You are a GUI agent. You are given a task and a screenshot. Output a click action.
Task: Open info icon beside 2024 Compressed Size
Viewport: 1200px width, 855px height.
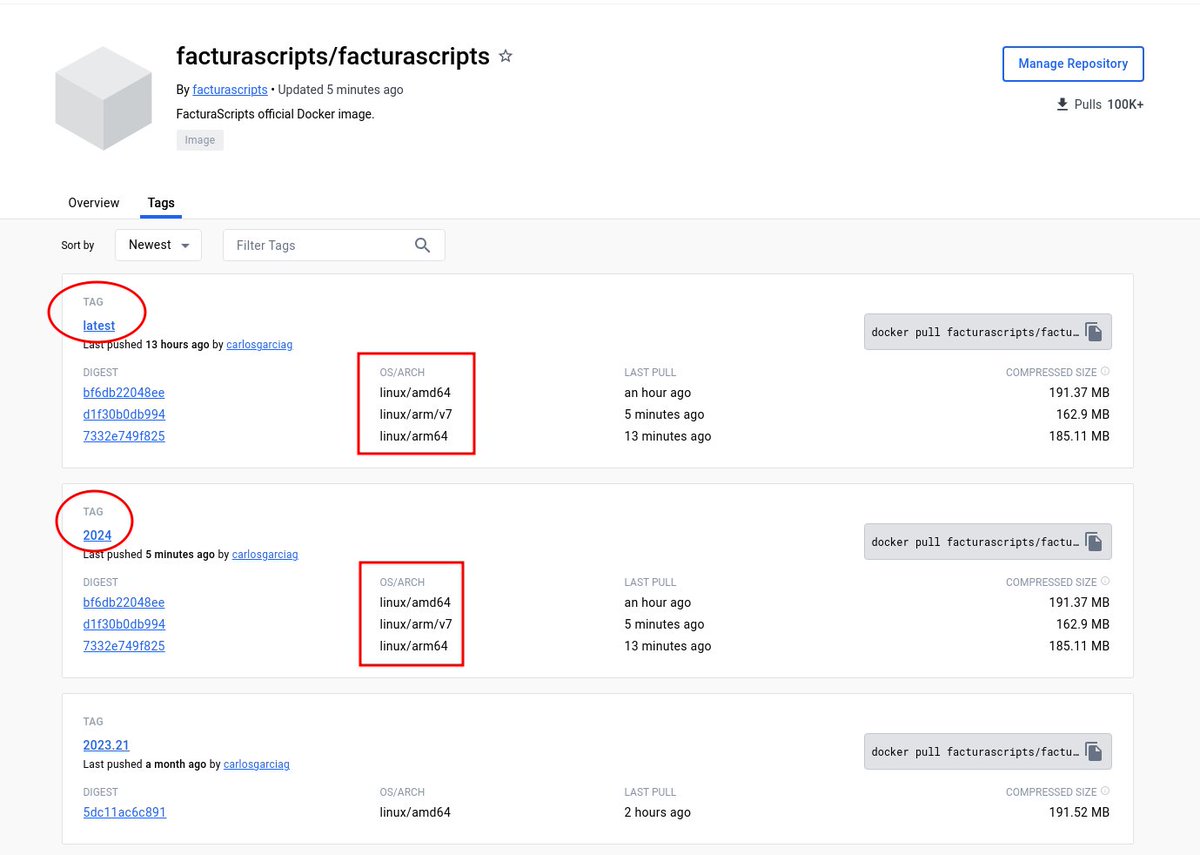(x=1105, y=582)
